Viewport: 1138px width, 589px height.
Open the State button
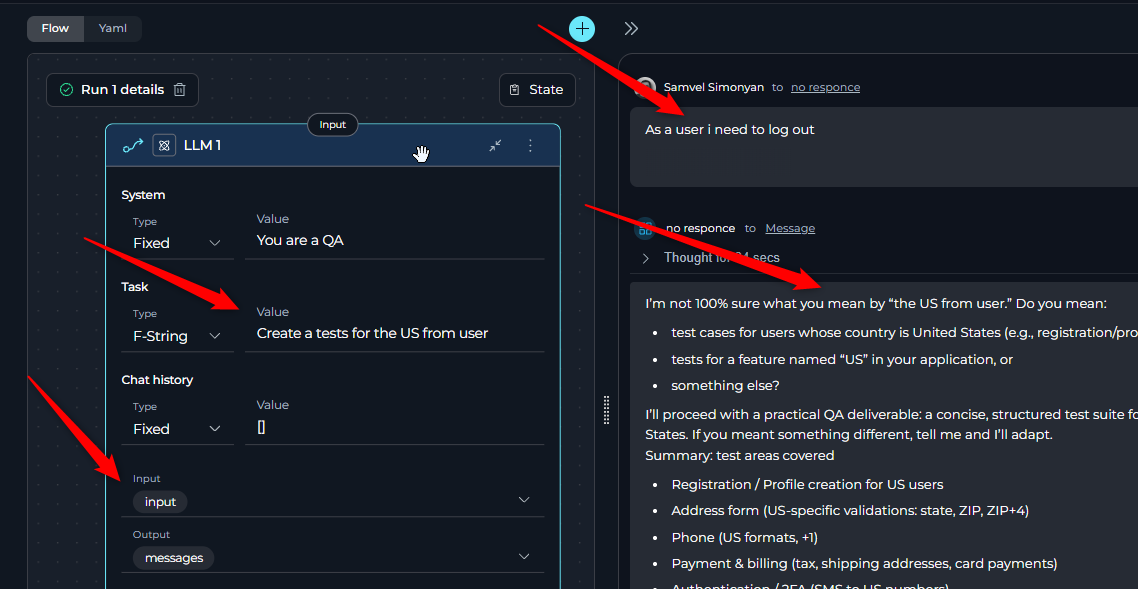tap(537, 90)
